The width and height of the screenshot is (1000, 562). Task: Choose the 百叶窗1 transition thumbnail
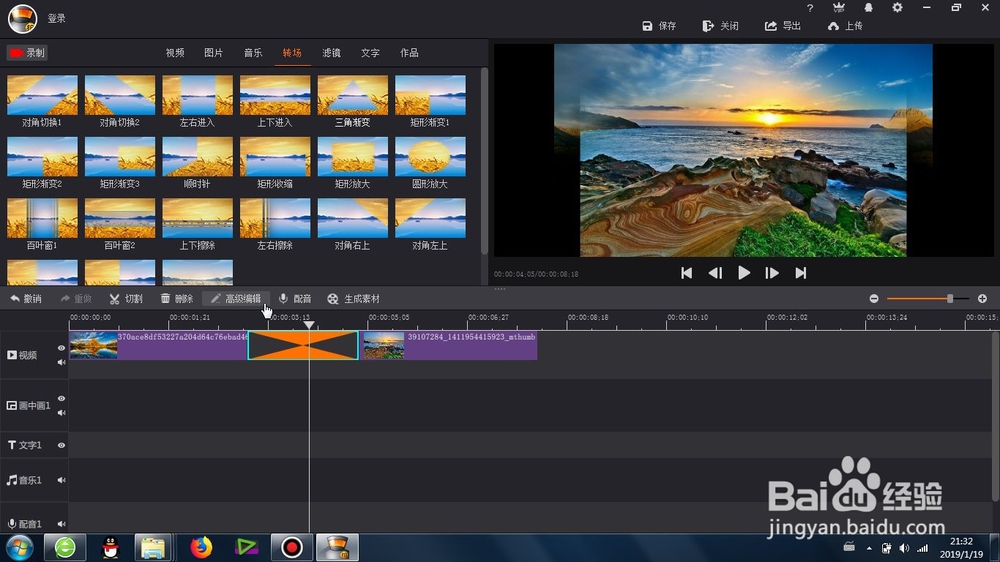click(42, 218)
